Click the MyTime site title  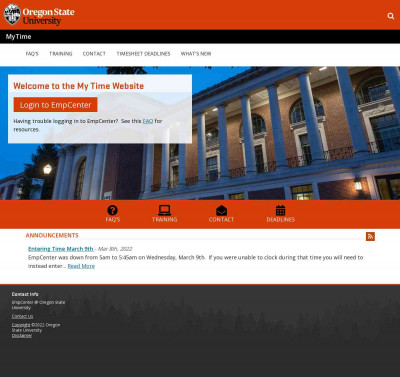pos(19,37)
